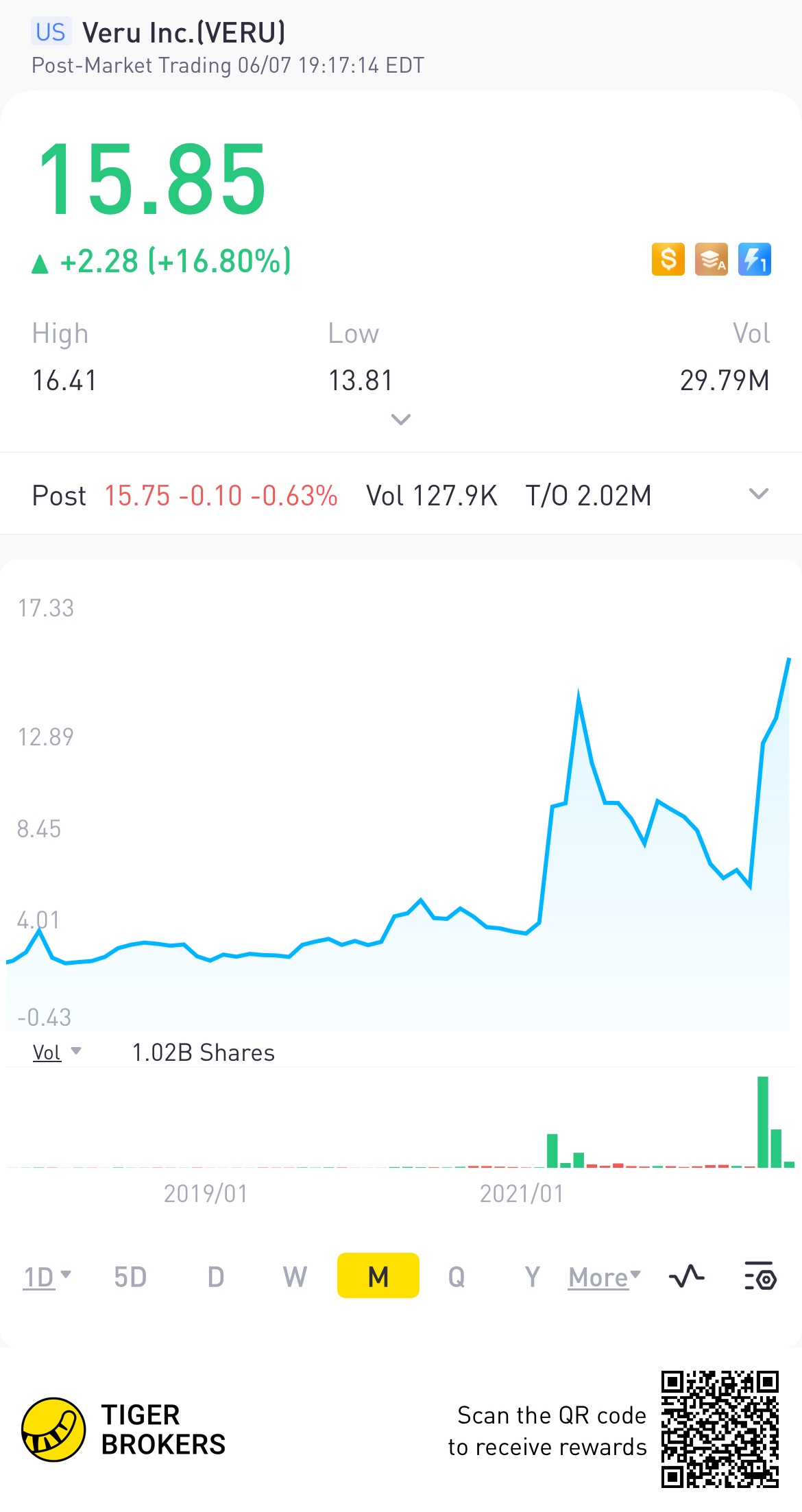
Task: Open the chart settings icon
Action: tap(760, 1276)
